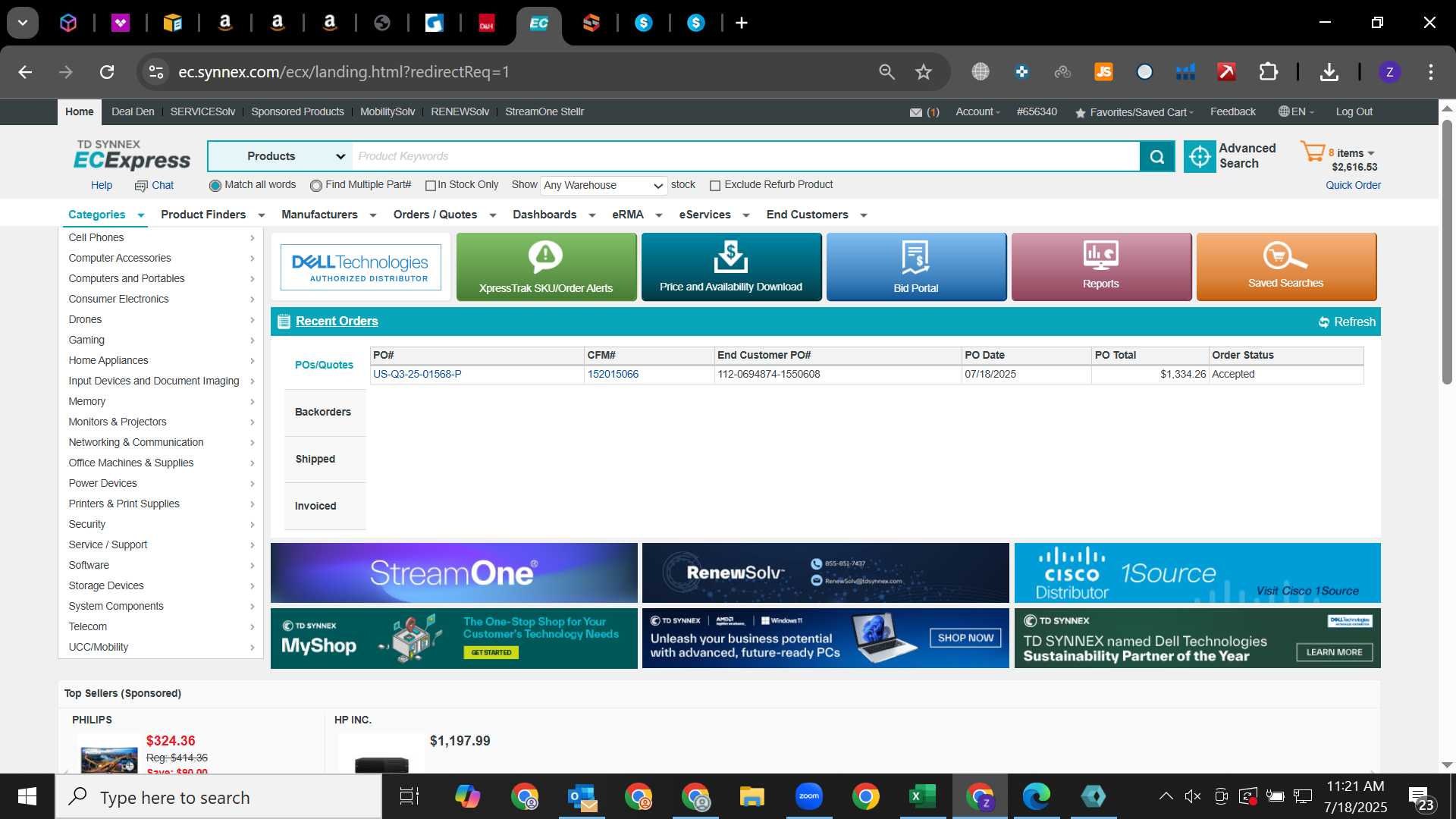Enable In Stock Only checkbox
Image resolution: width=1456 pixels, height=819 pixels.
[x=431, y=186]
